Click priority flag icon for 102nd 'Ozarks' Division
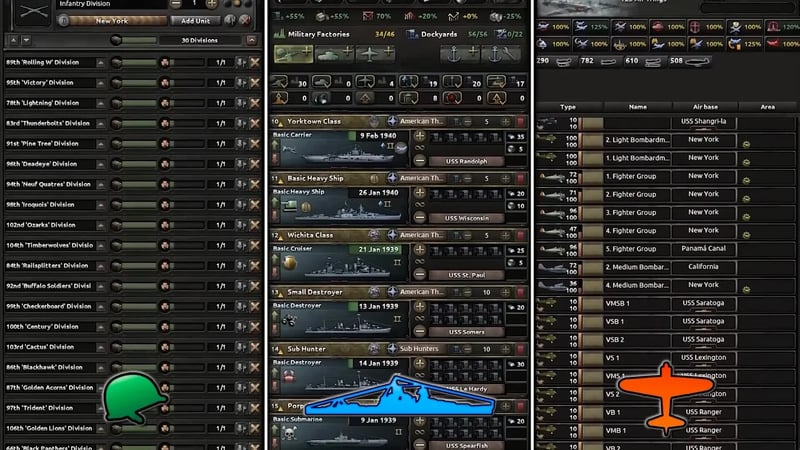This screenshot has height=450, width=800. click(x=241, y=225)
